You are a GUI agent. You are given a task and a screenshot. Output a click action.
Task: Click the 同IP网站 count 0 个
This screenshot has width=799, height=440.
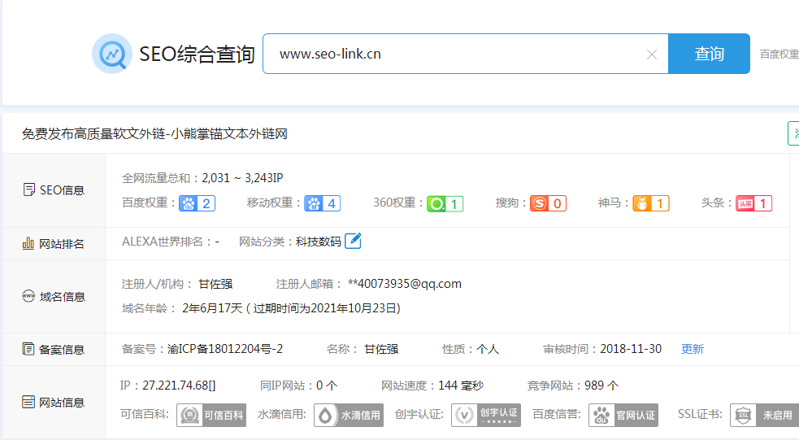327,385
